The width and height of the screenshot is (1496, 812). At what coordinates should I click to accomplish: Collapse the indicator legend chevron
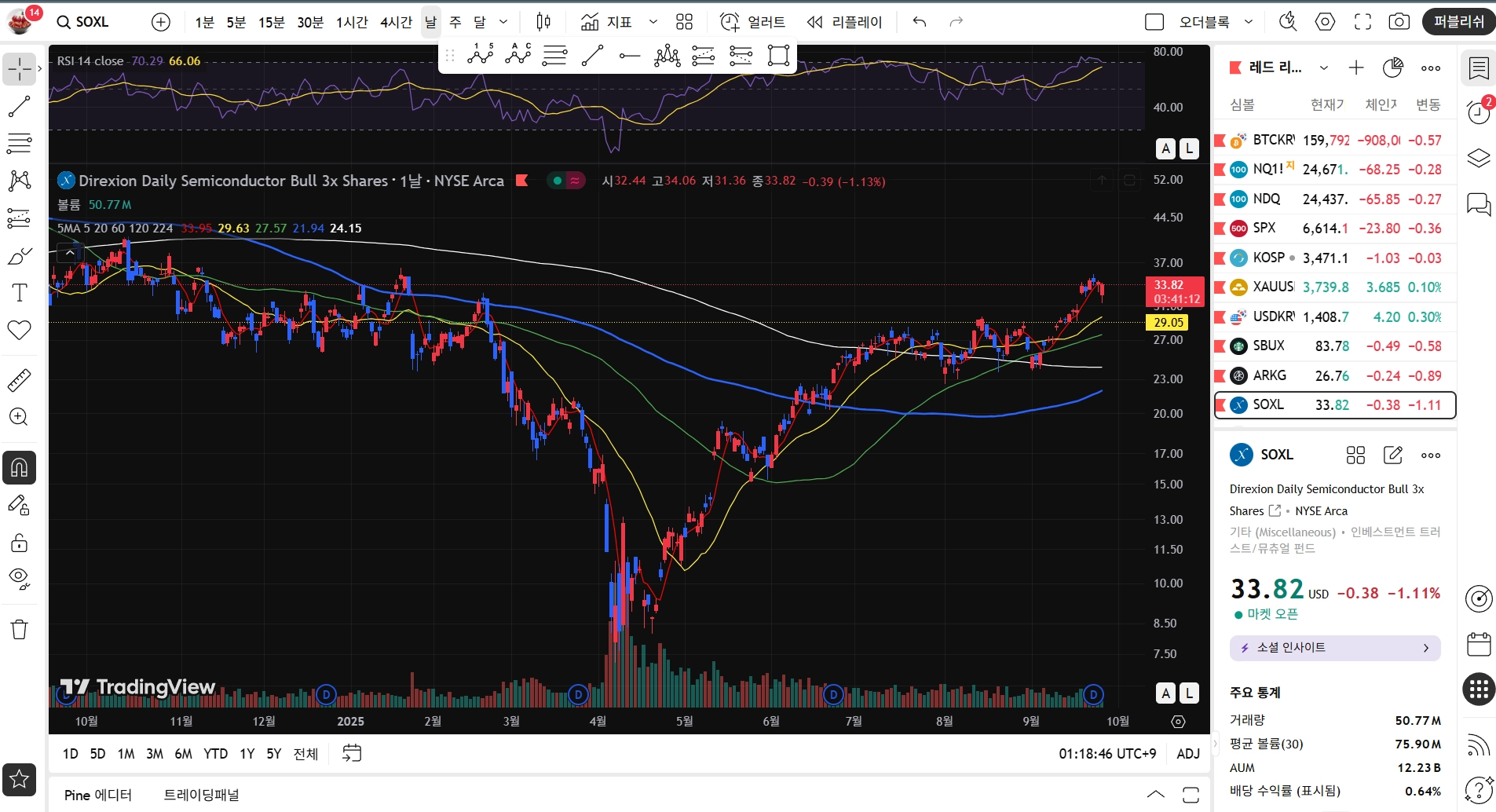point(70,253)
